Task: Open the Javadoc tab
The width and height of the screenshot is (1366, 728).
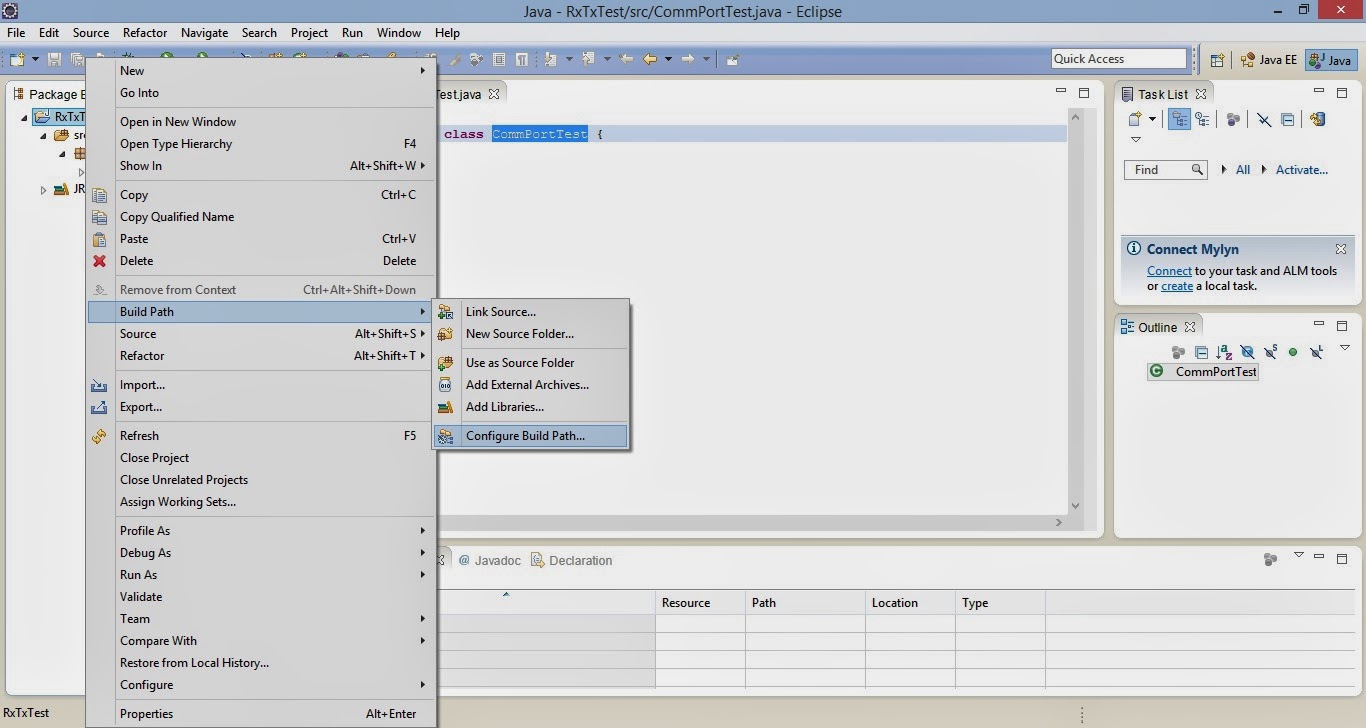Action: 490,561
